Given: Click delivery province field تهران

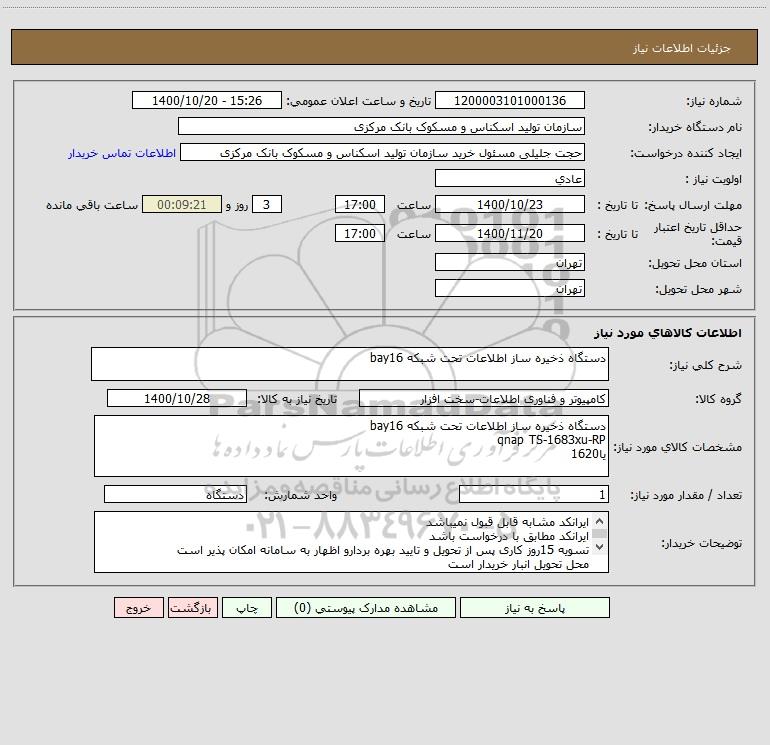Looking at the screenshot, I should click(510, 262).
